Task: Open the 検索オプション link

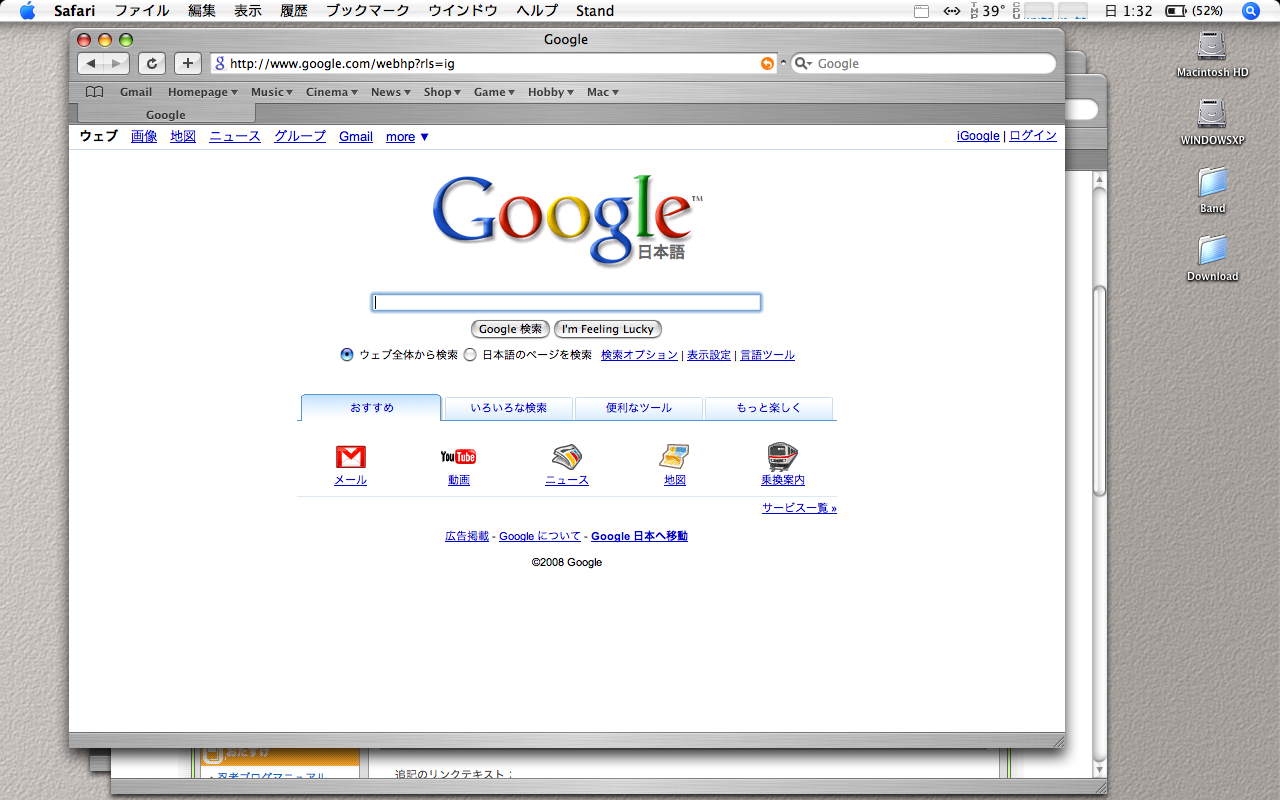Action: [639, 355]
